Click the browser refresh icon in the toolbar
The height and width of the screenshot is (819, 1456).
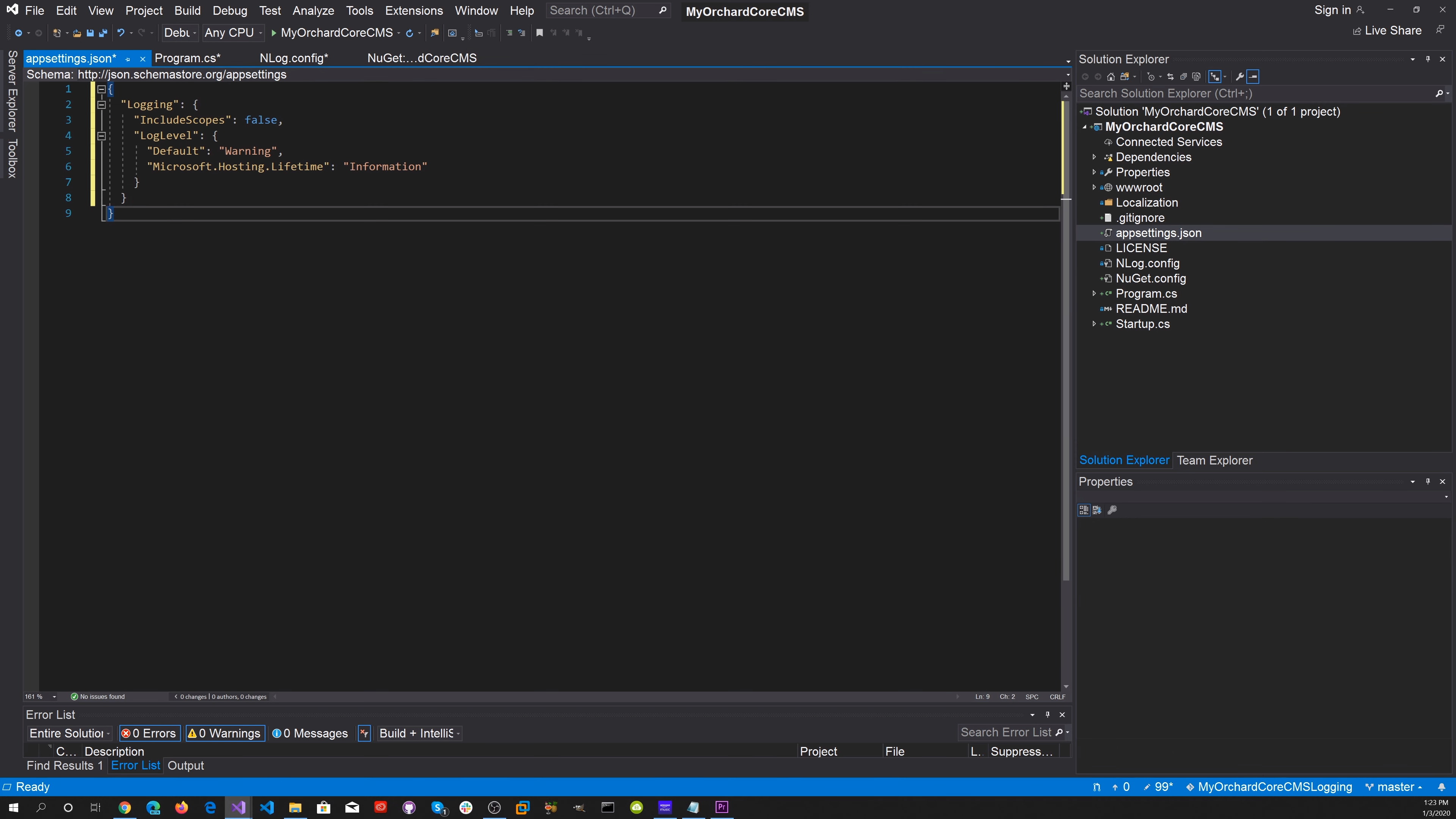point(409,33)
